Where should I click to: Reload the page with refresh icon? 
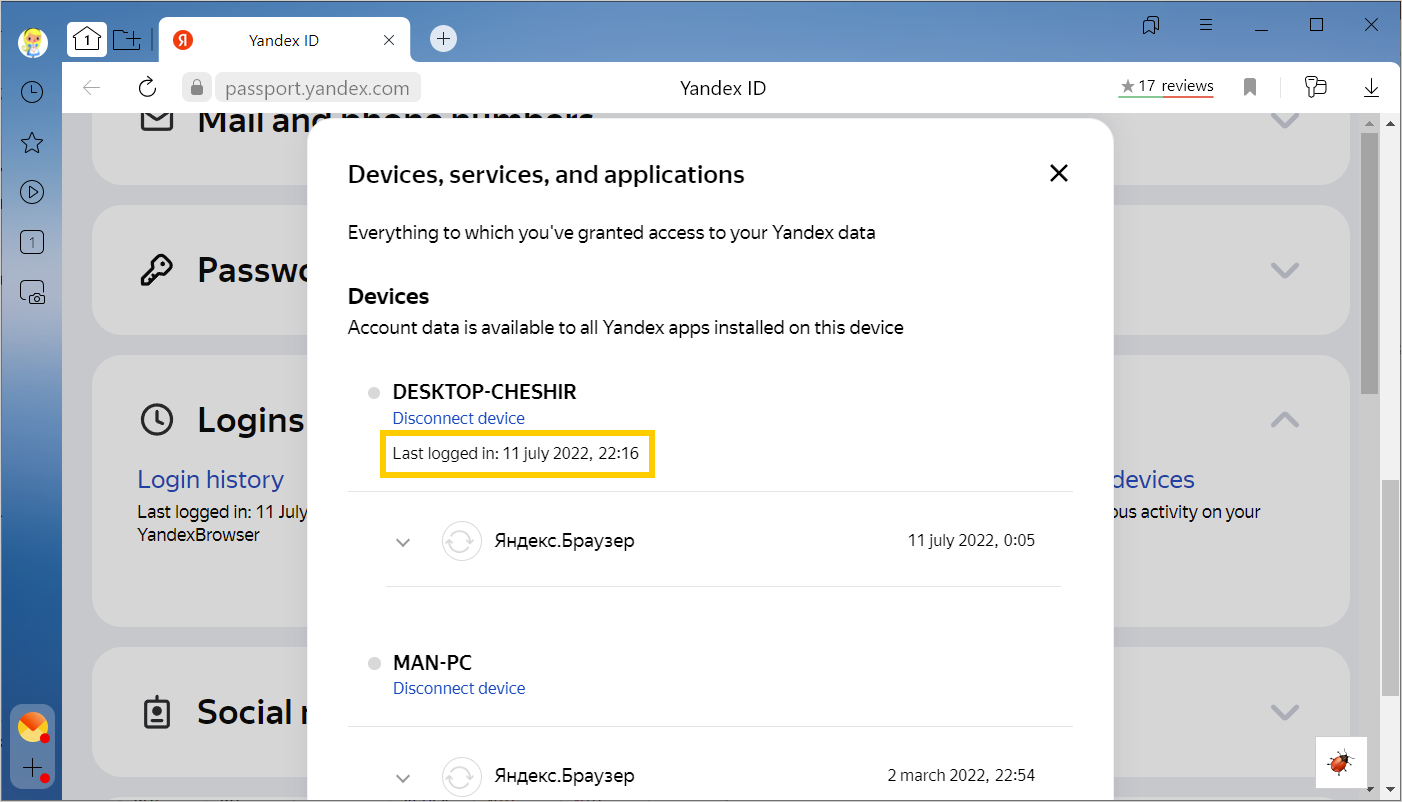147,88
